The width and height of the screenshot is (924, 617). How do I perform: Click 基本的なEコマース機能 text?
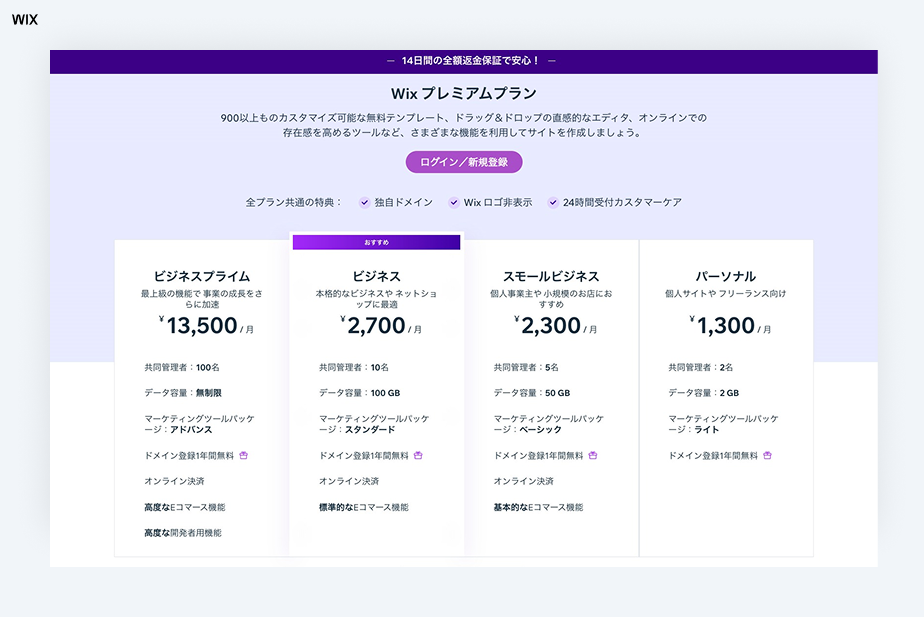click(x=538, y=507)
